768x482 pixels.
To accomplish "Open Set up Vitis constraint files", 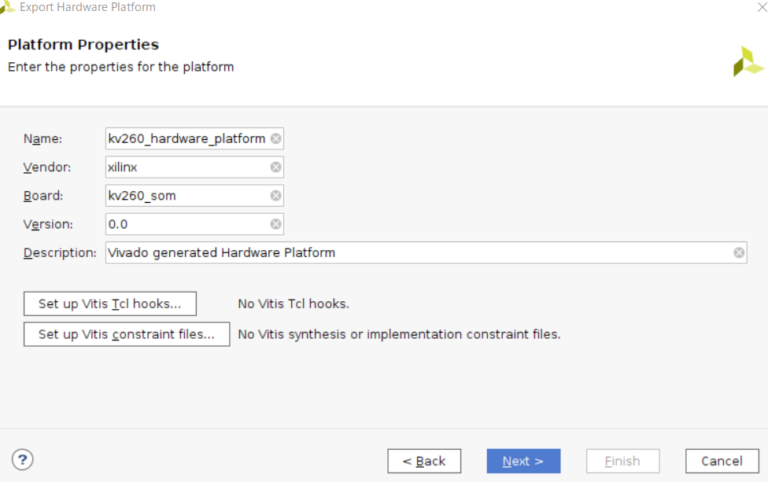I will coord(126,334).
